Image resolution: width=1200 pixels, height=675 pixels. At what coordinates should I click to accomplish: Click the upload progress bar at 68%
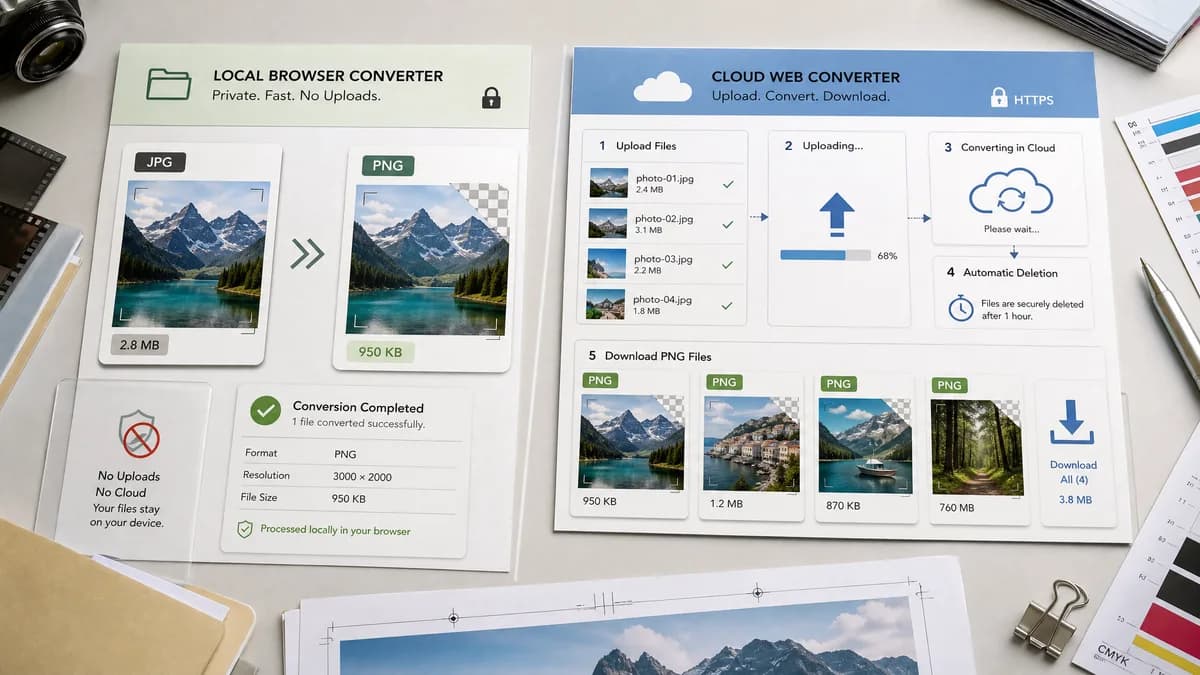(825, 256)
